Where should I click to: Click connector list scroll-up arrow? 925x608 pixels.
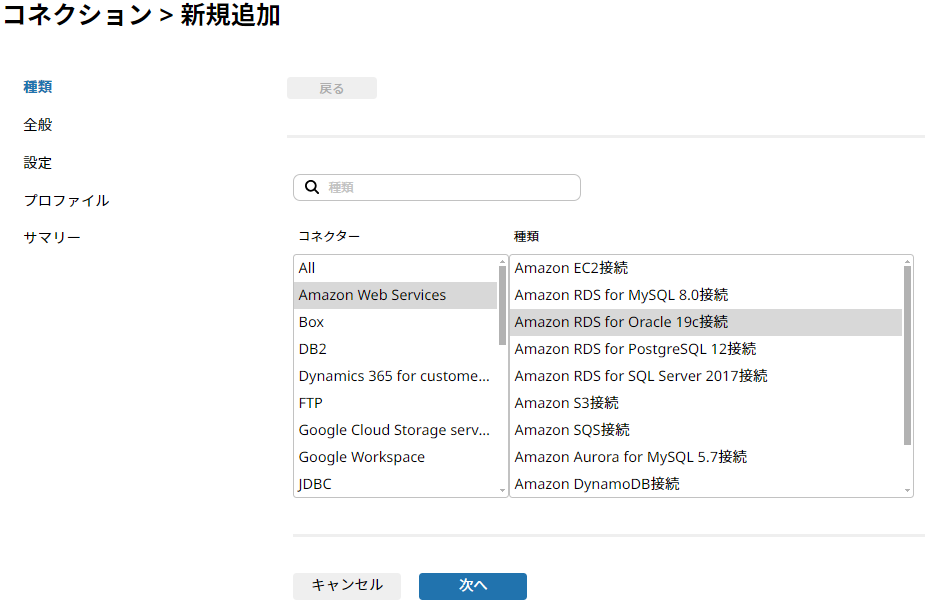pyautogui.click(x=503, y=261)
